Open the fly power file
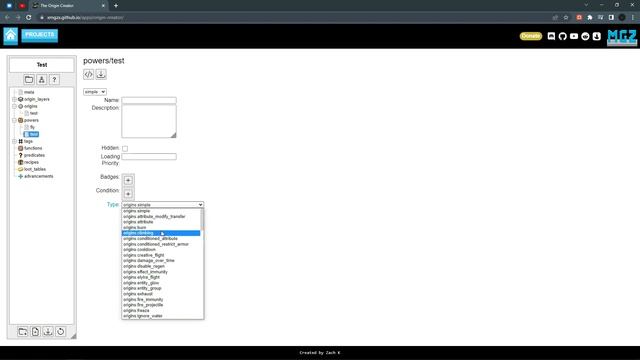Screen dimensions: 640x360 coord(32,127)
